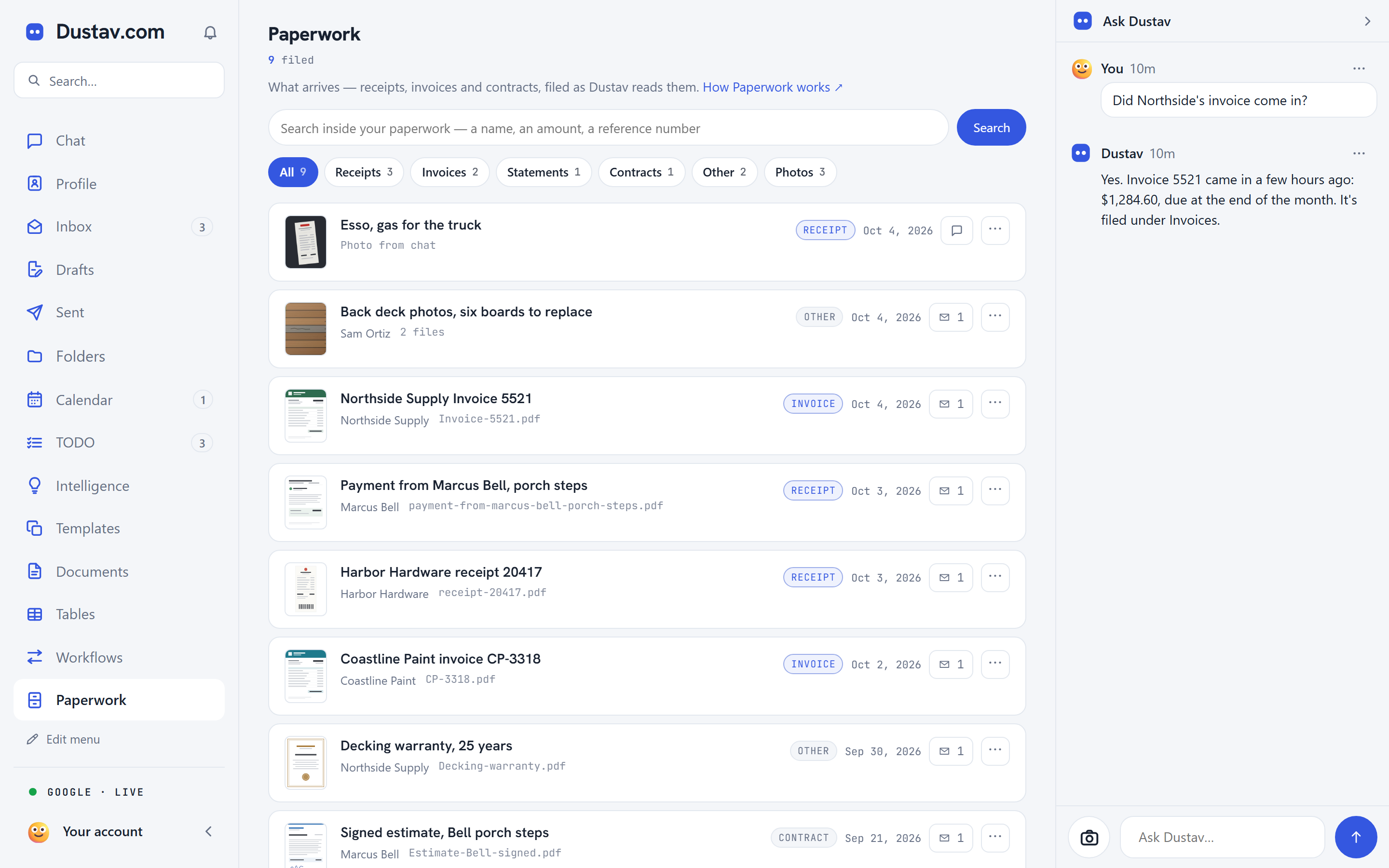
Task: Open How Paperwork works link
Action: [x=773, y=87]
